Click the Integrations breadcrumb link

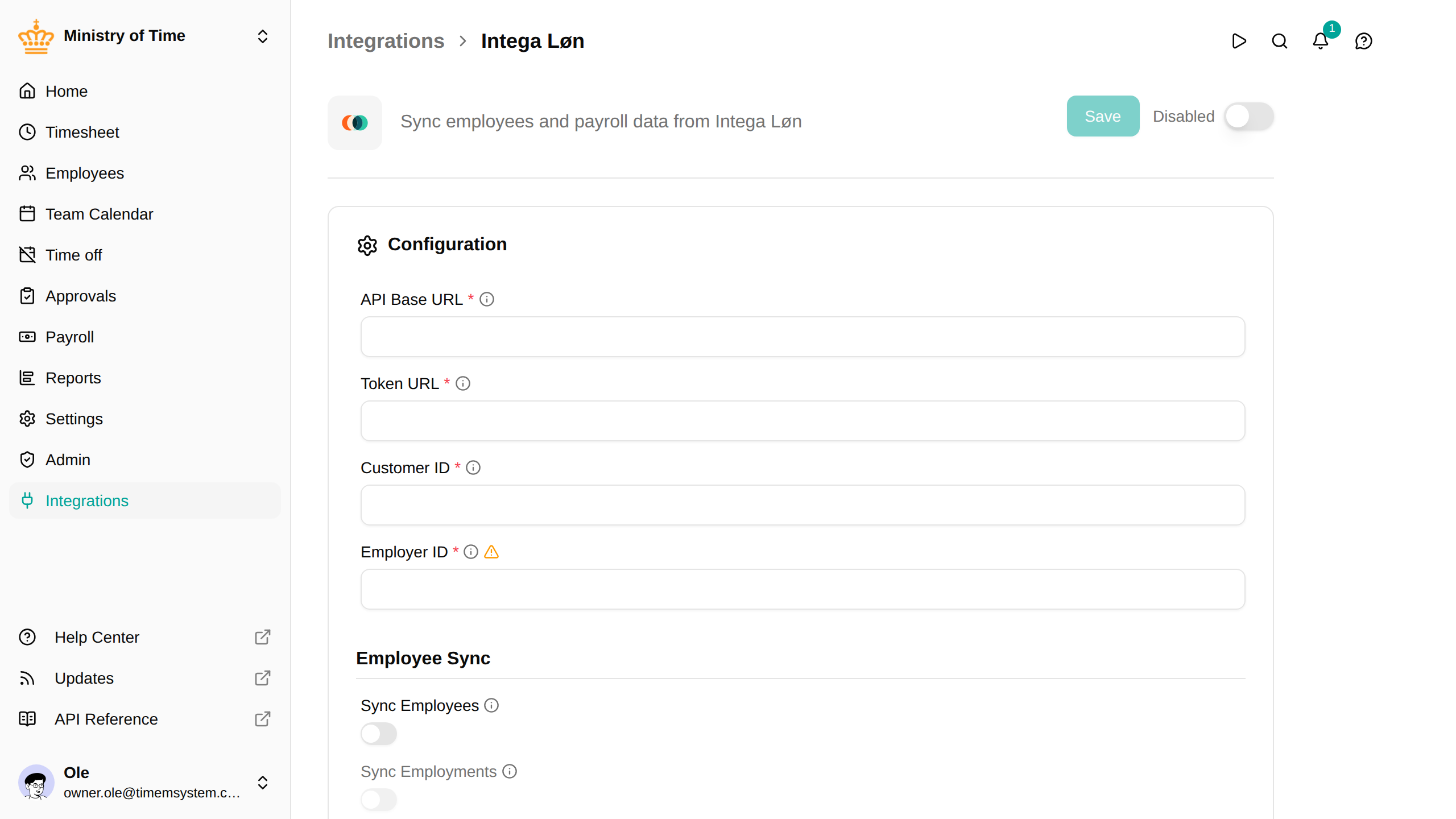click(386, 41)
